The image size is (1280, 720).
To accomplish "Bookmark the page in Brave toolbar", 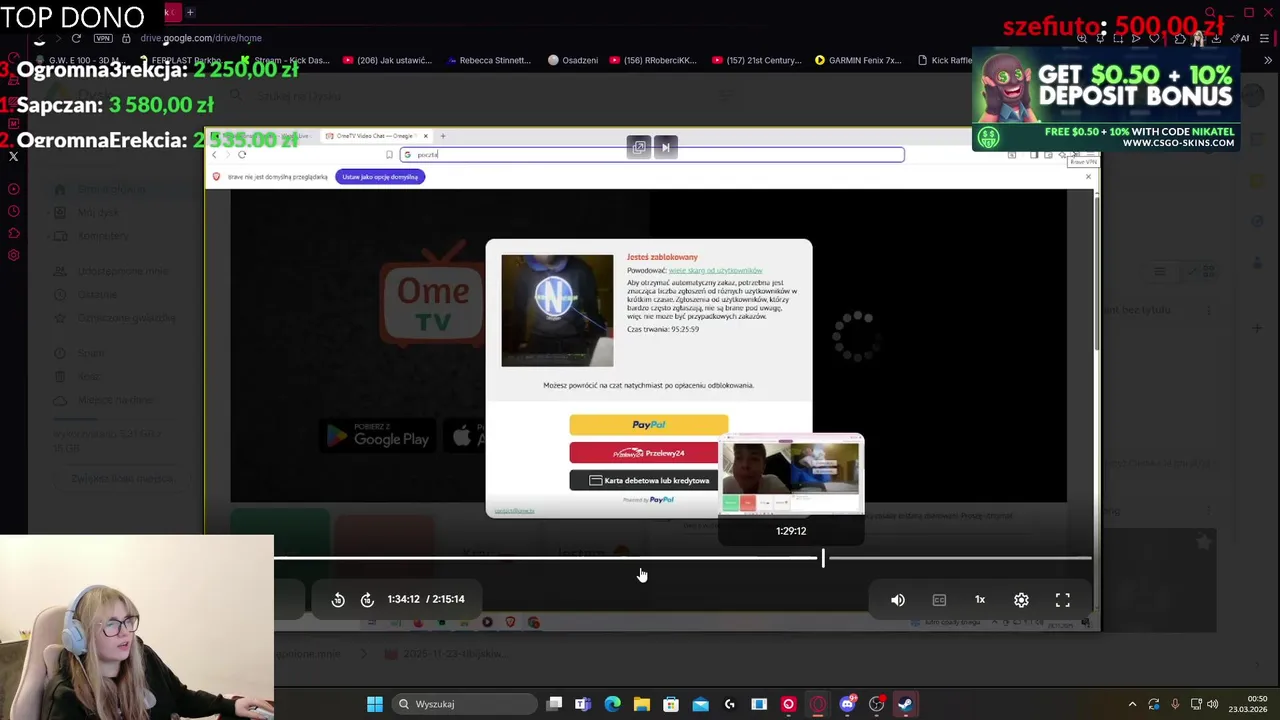I will (389, 154).
